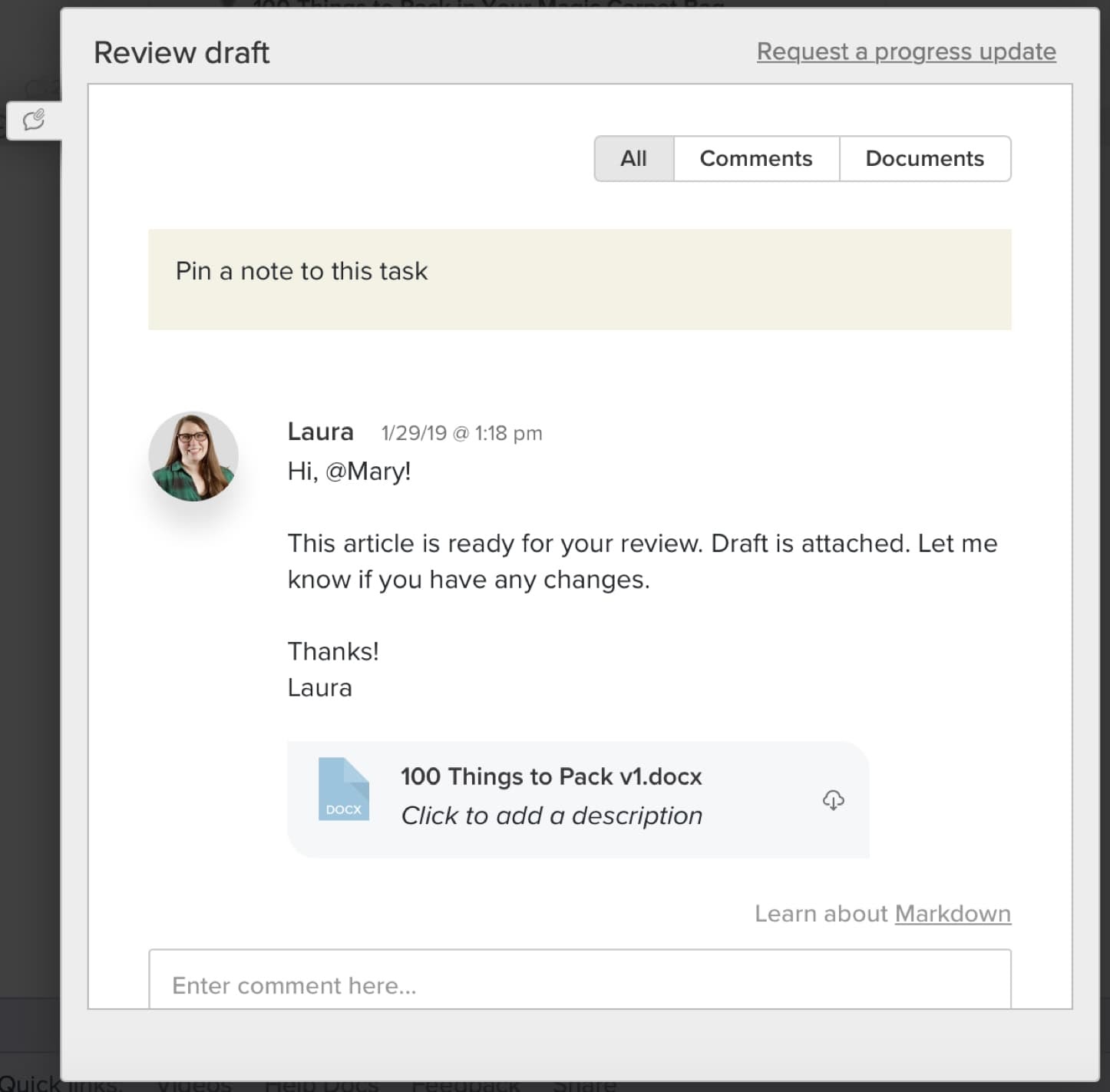This screenshot has height=1092, width=1110.
Task: Download the 100 Things to Pack file
Action: 833,800
